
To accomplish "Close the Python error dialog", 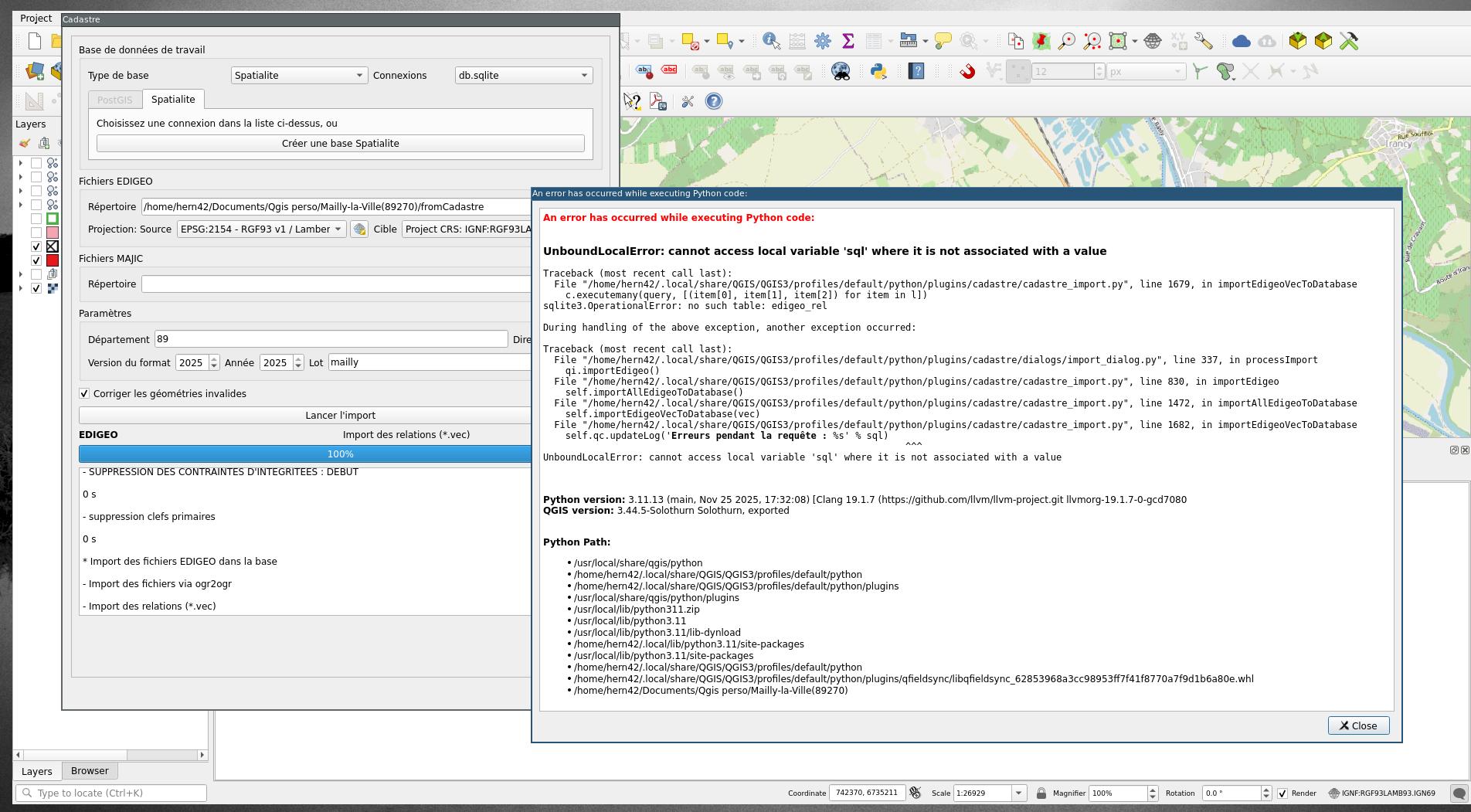I will [x=1357, y=725].
